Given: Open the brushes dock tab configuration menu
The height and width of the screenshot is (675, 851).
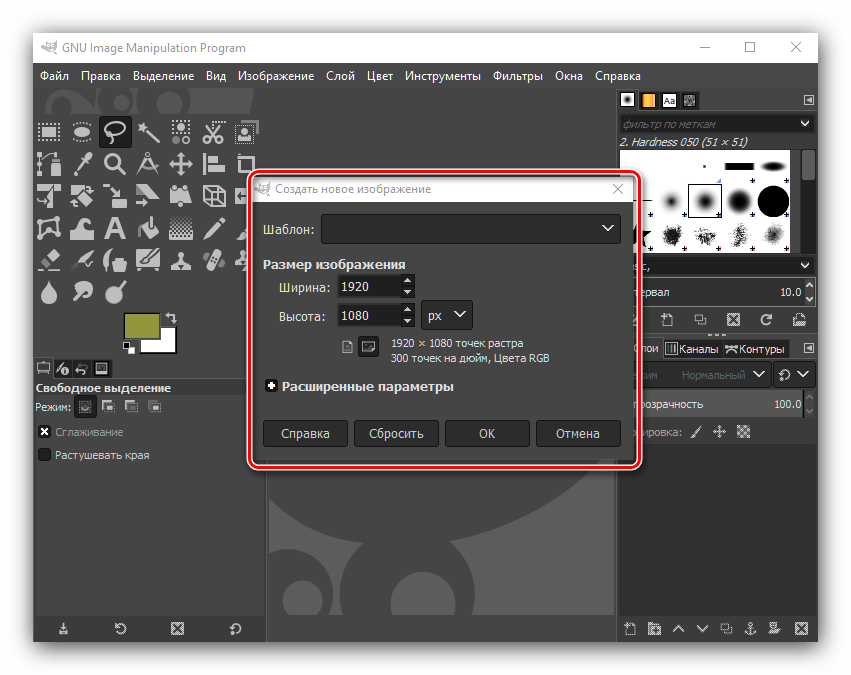Looking at the screenshot, I should (809, 100).
